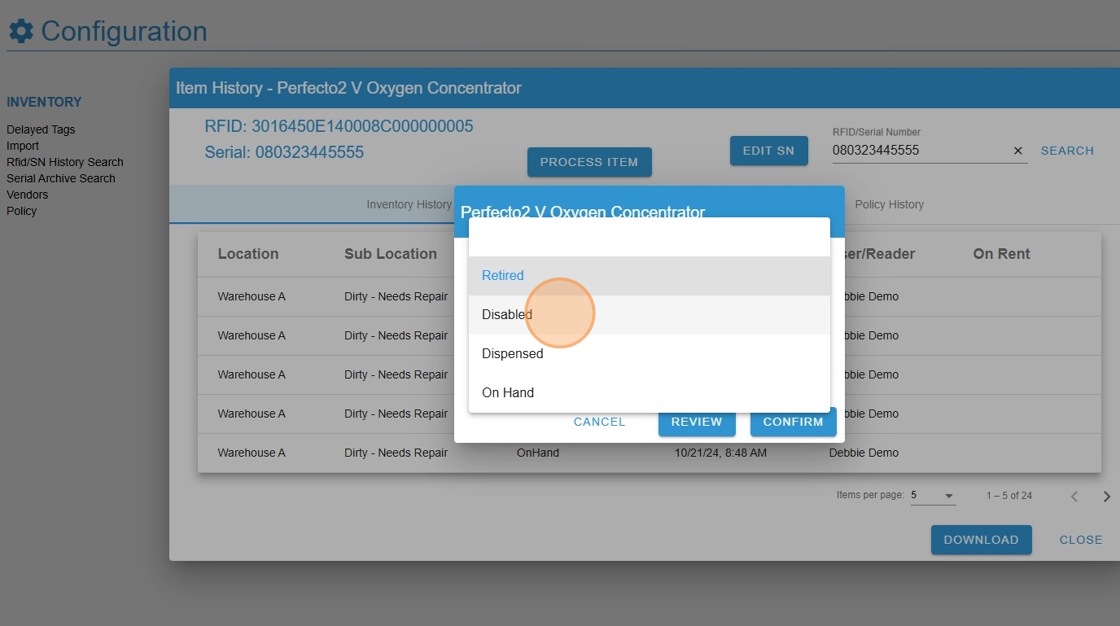Select Retired status option
Viewport: 1120px width, 626px height.
tap(649, 275)
